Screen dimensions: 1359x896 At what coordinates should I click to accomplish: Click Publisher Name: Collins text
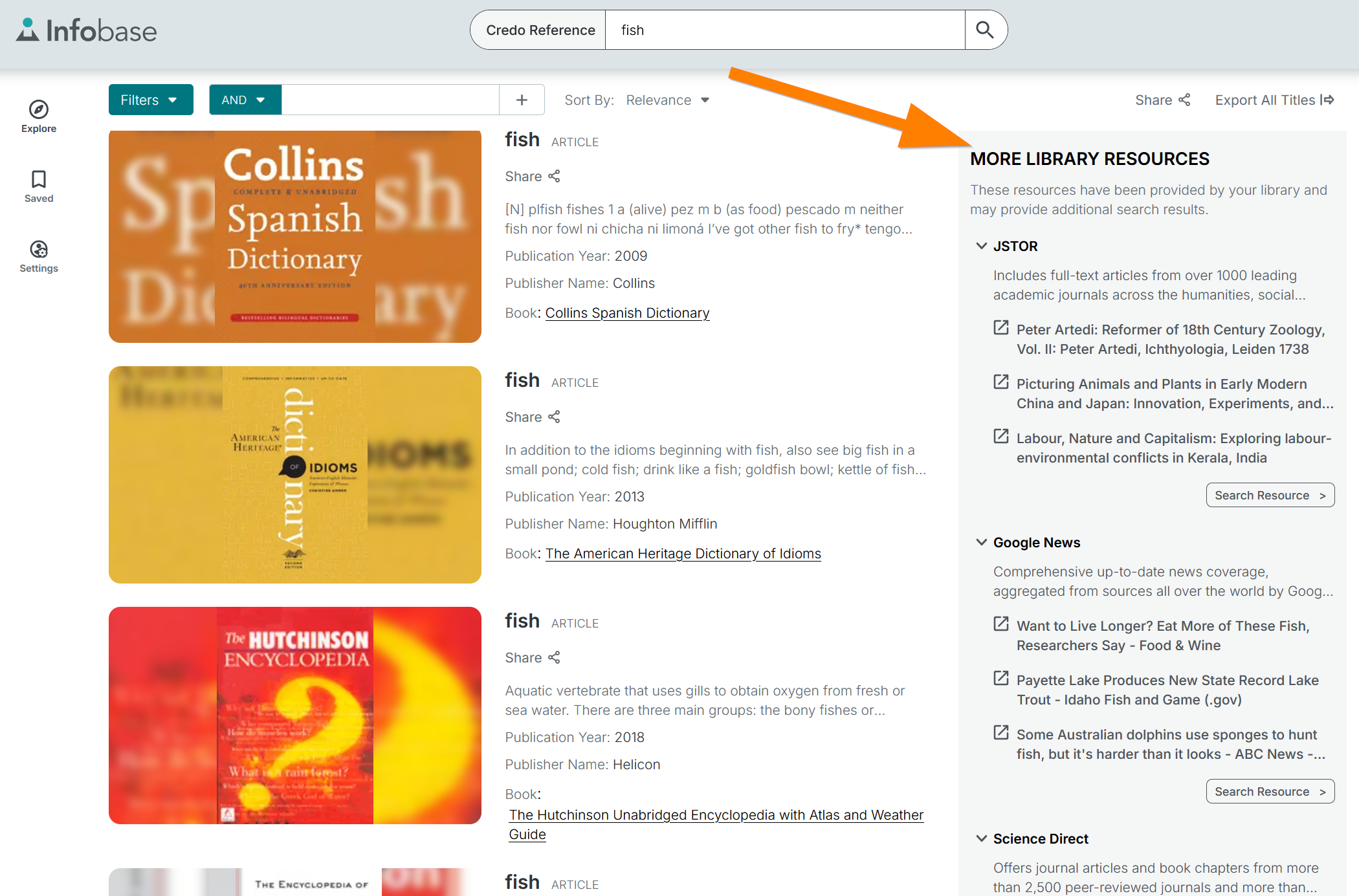click(x=580, y=283)
